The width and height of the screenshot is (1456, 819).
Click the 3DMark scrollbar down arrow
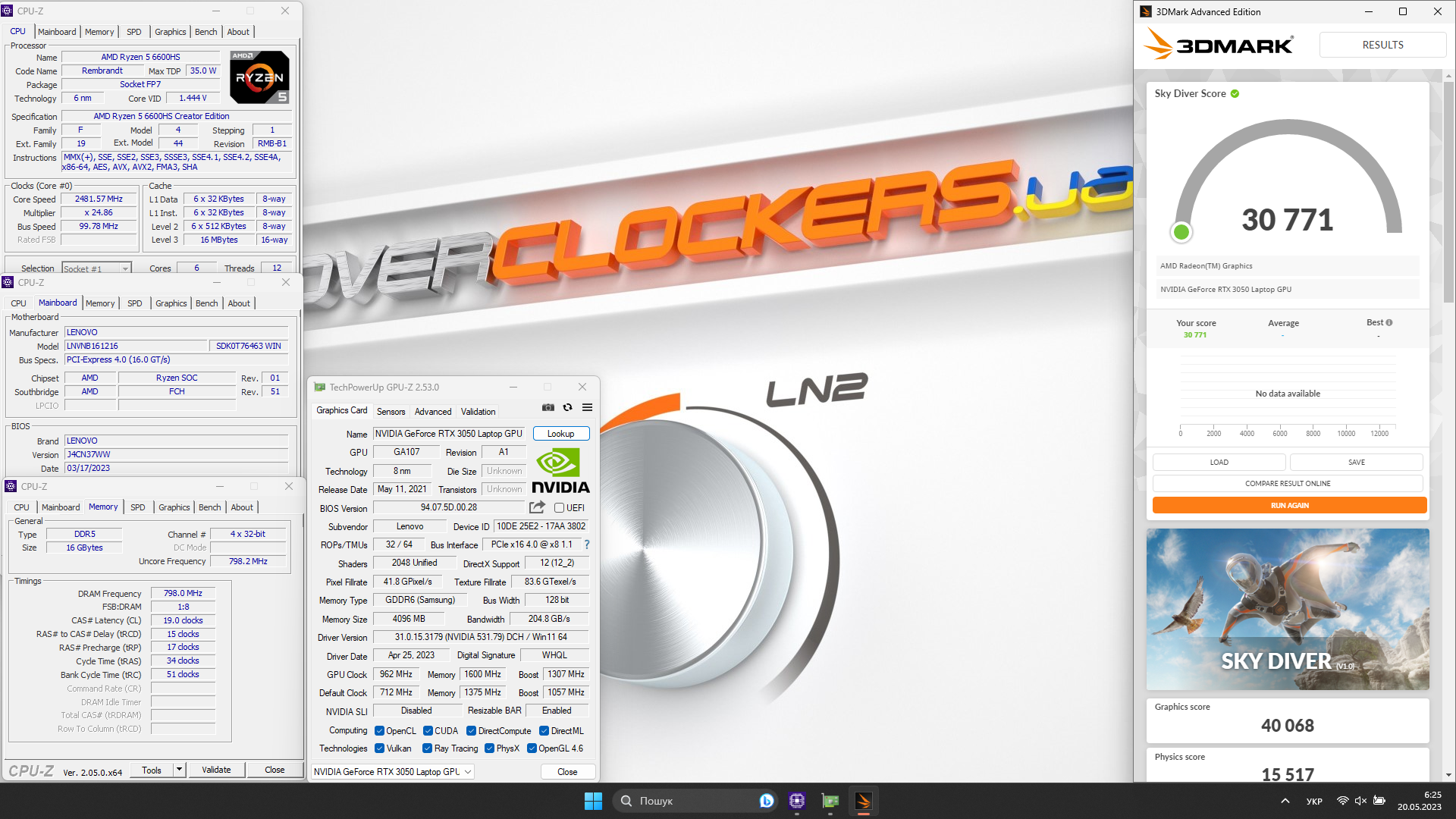(x=1448, y=775)
